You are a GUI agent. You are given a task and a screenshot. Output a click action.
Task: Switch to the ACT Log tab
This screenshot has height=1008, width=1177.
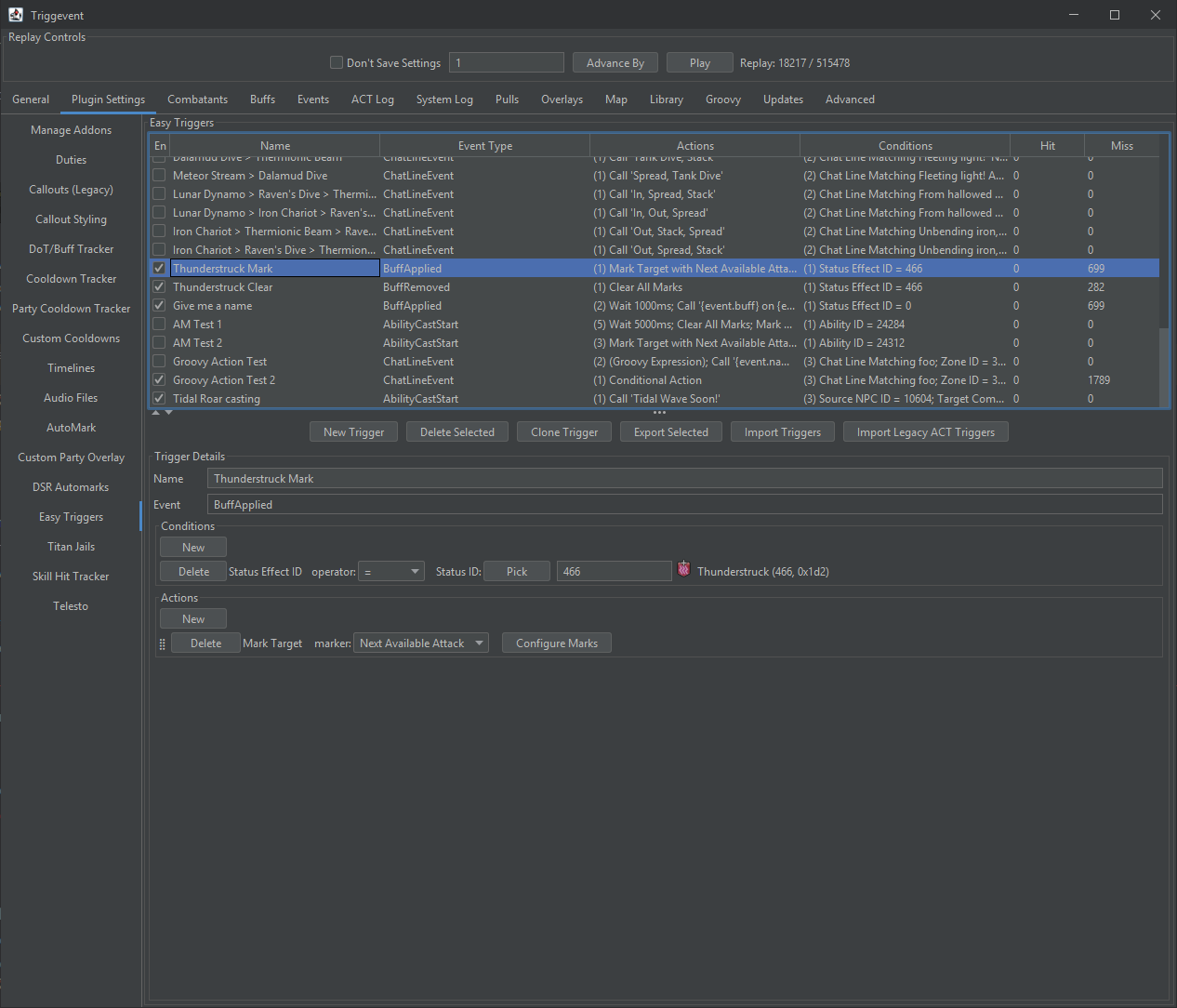[x=373, y=99]
